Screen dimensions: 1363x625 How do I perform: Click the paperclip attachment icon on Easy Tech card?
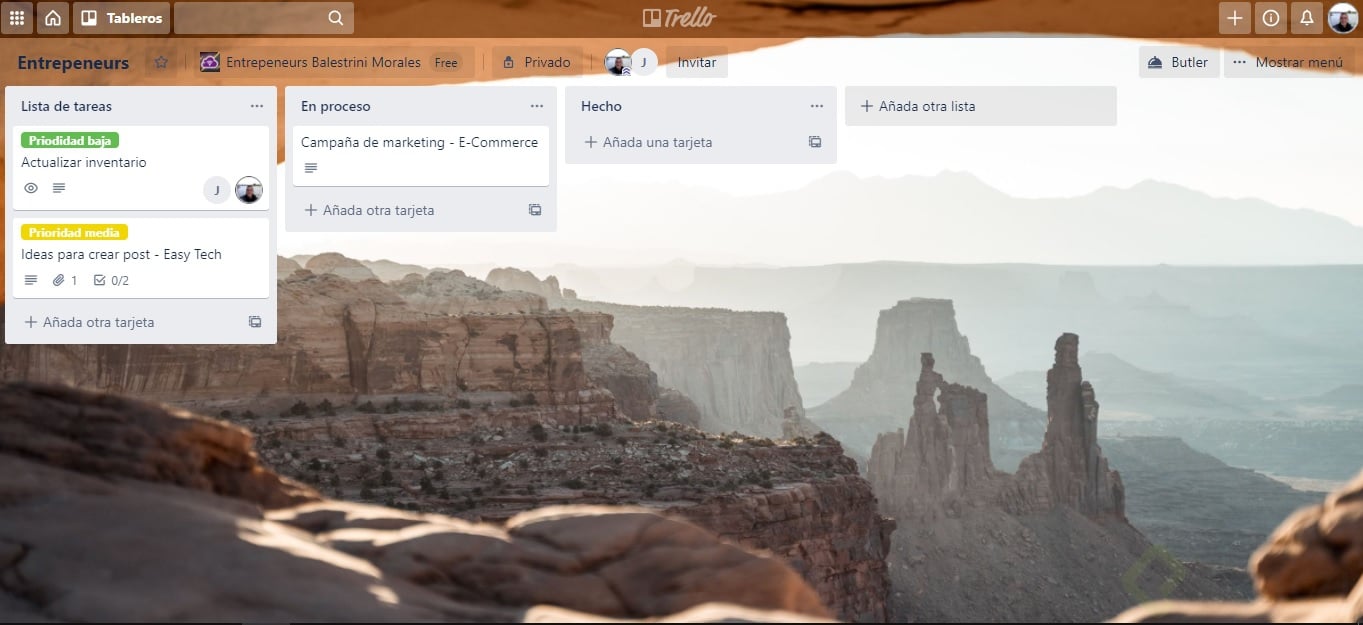pos(58,280)
